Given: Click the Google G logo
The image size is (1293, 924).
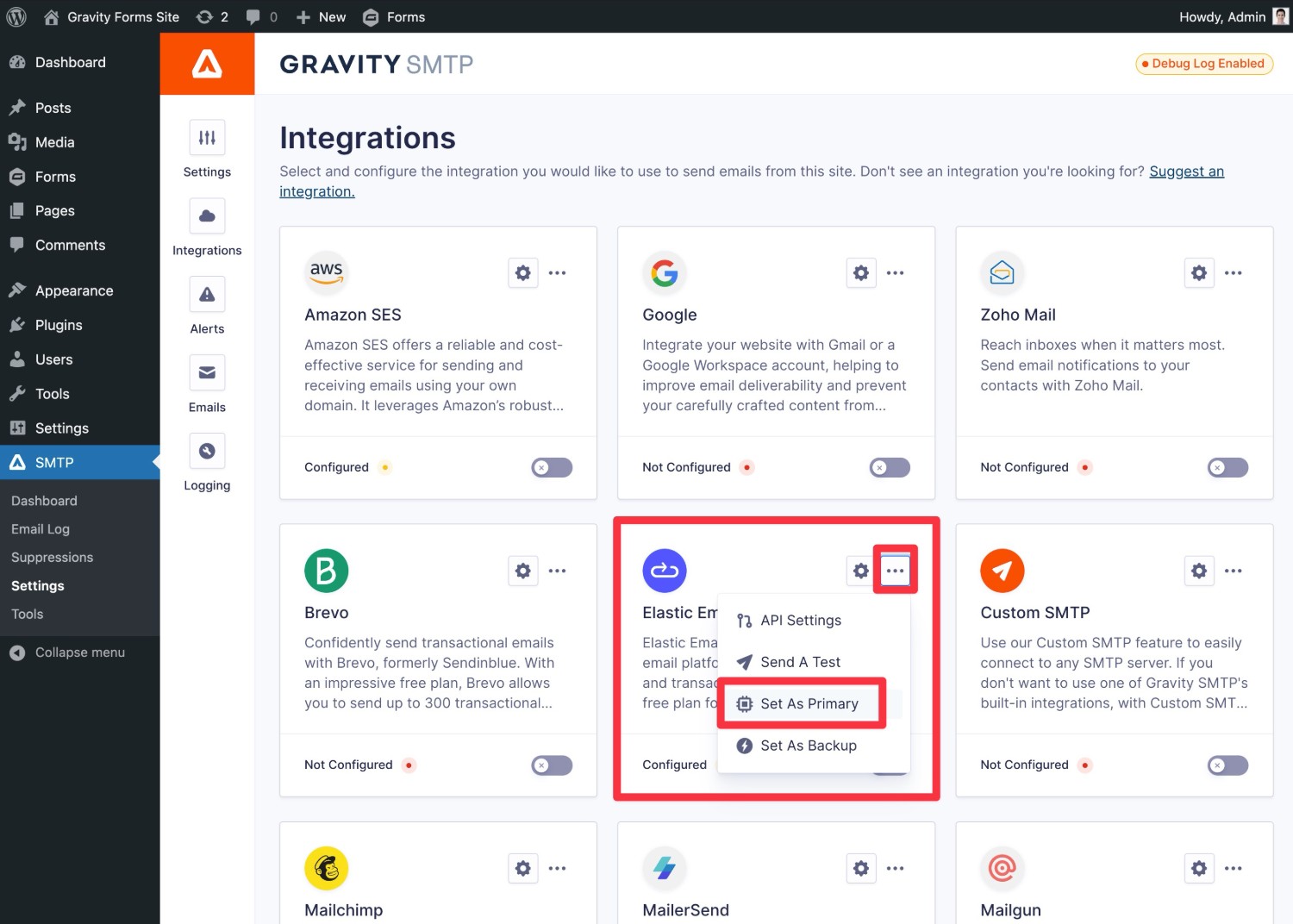Looking at the screenshot, I should pos(665,272).
